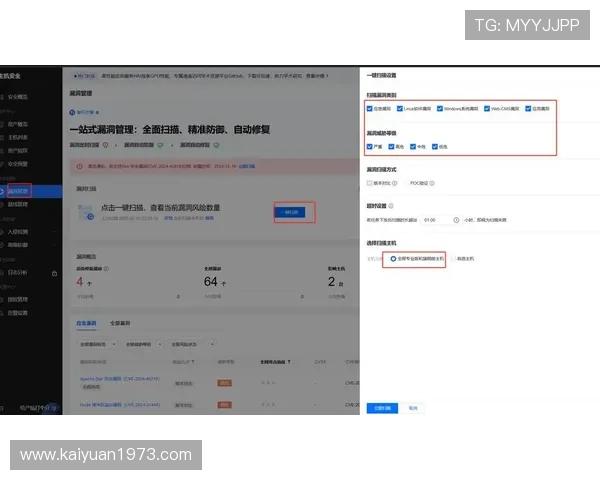Select the all Pro and Ultimate hosts radio
The height and width of the screenshot is (480, 600).
393,259
